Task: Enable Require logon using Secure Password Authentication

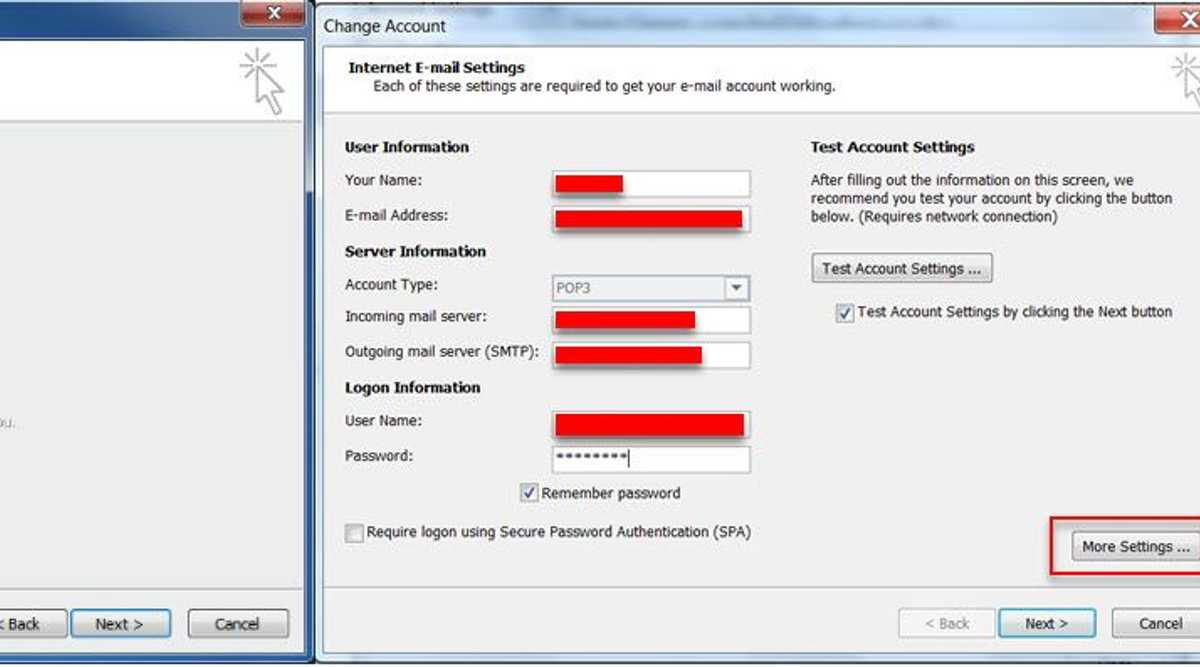Action: point(354,533)
